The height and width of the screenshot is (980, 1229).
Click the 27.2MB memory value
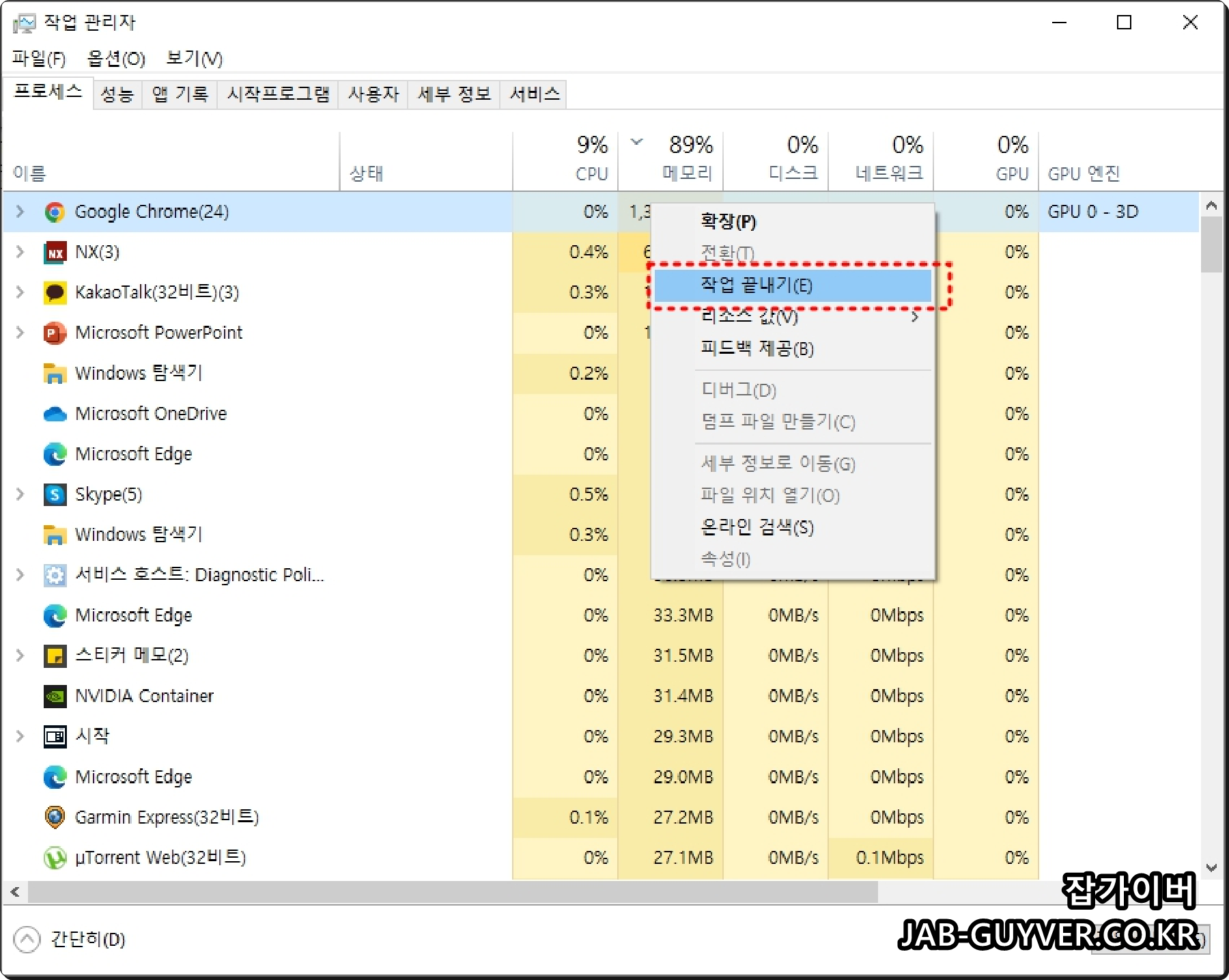tap(683, 817)
